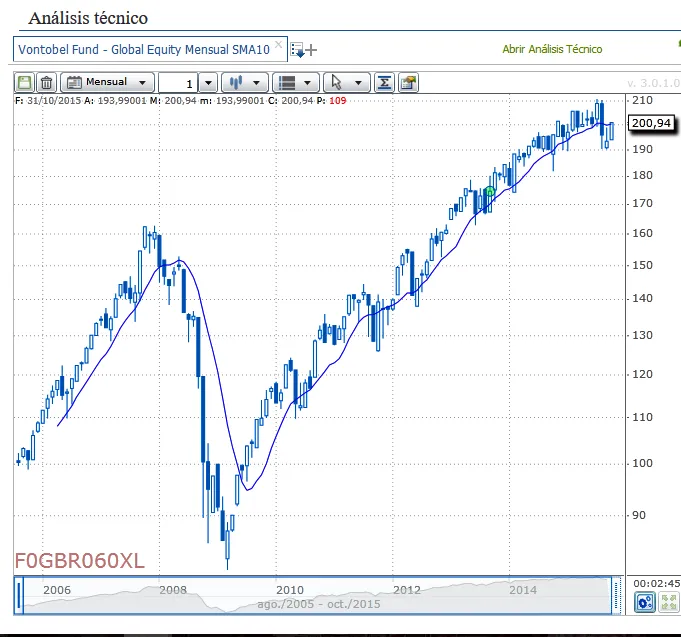
Task: Open the arrow next to interval field
Action: tap(208, 82)
